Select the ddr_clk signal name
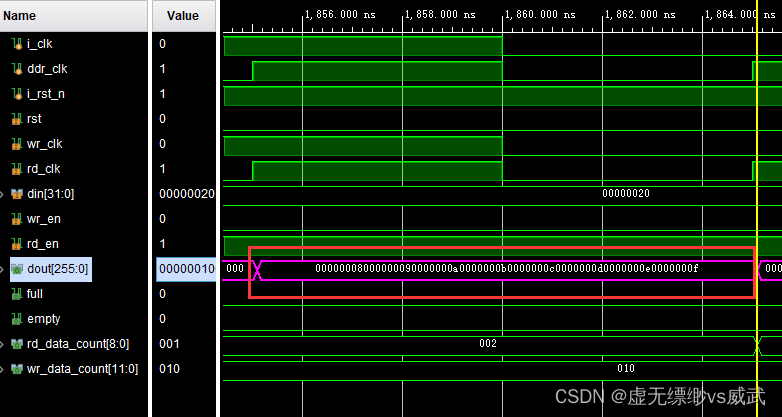 [47, 69]
